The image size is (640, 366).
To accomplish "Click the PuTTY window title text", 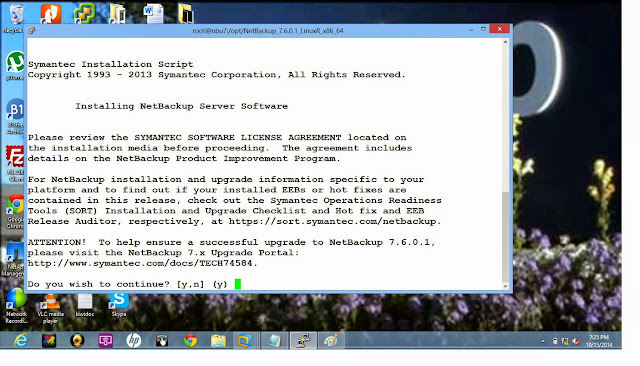I will (268, 31).
